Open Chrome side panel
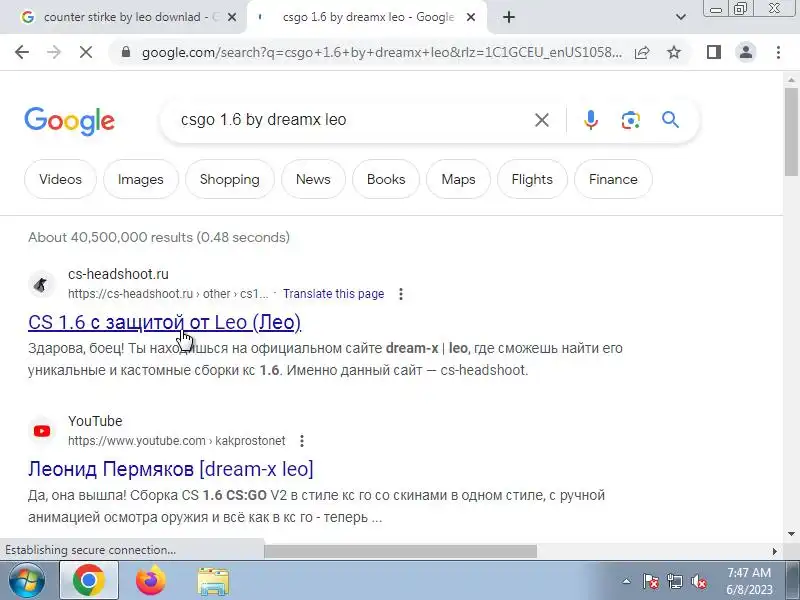 (714, 52)
